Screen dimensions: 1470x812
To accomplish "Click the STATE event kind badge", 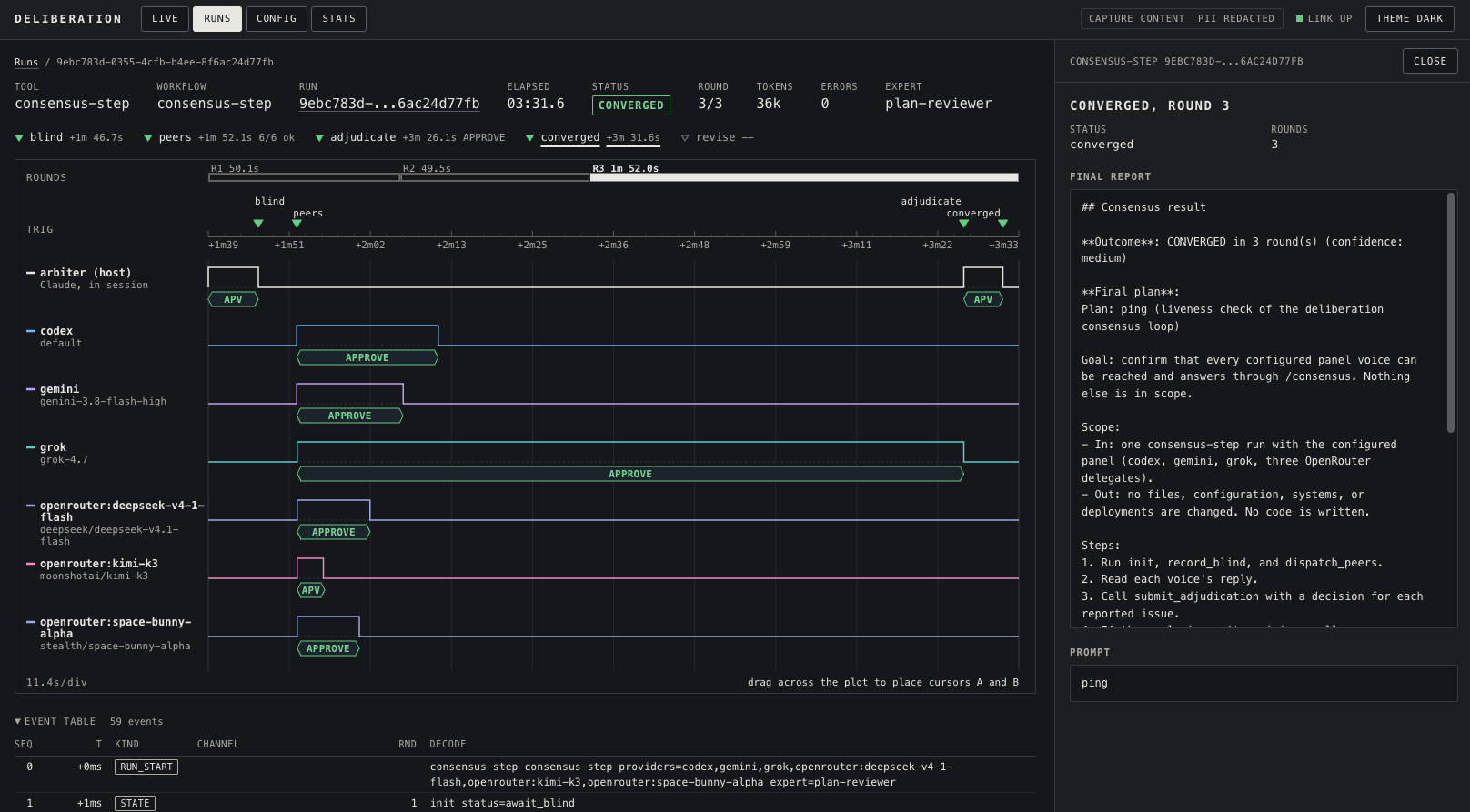I will tap(135, 804).
